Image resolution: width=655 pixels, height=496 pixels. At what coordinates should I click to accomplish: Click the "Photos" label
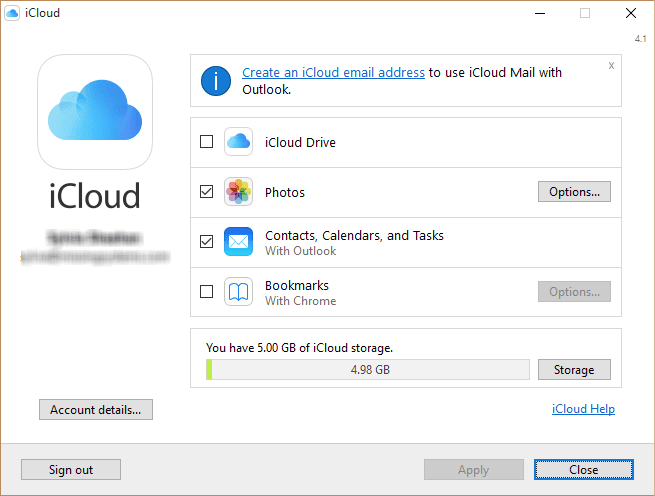tap(285, 193)
